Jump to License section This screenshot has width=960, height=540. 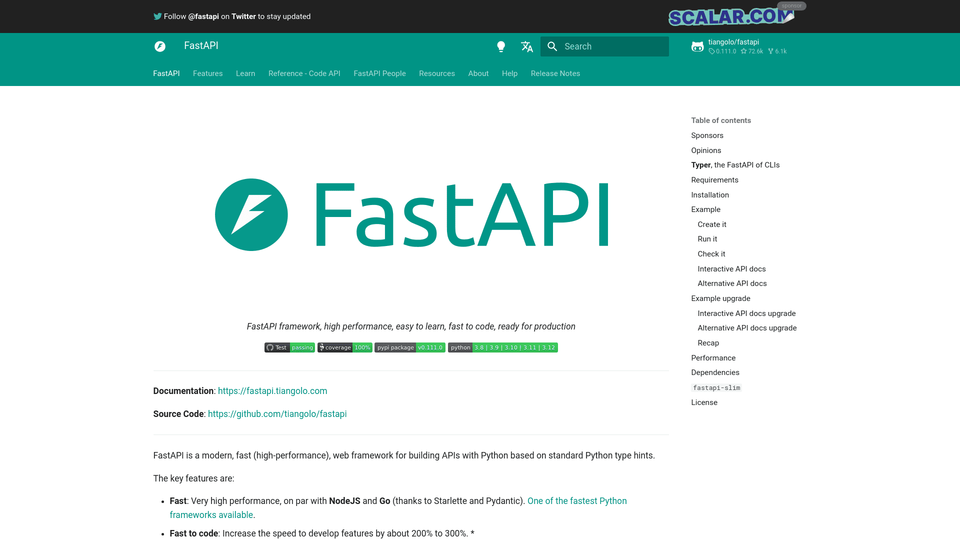point(704,402)
